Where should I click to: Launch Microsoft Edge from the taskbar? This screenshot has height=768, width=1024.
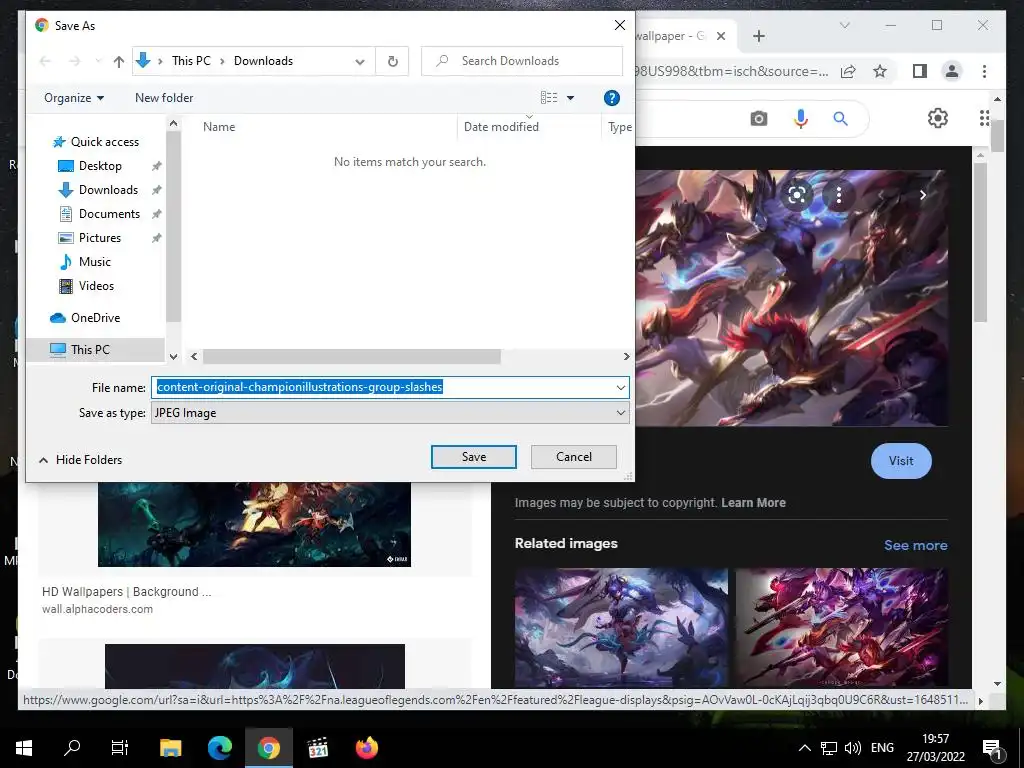(219, 748)
